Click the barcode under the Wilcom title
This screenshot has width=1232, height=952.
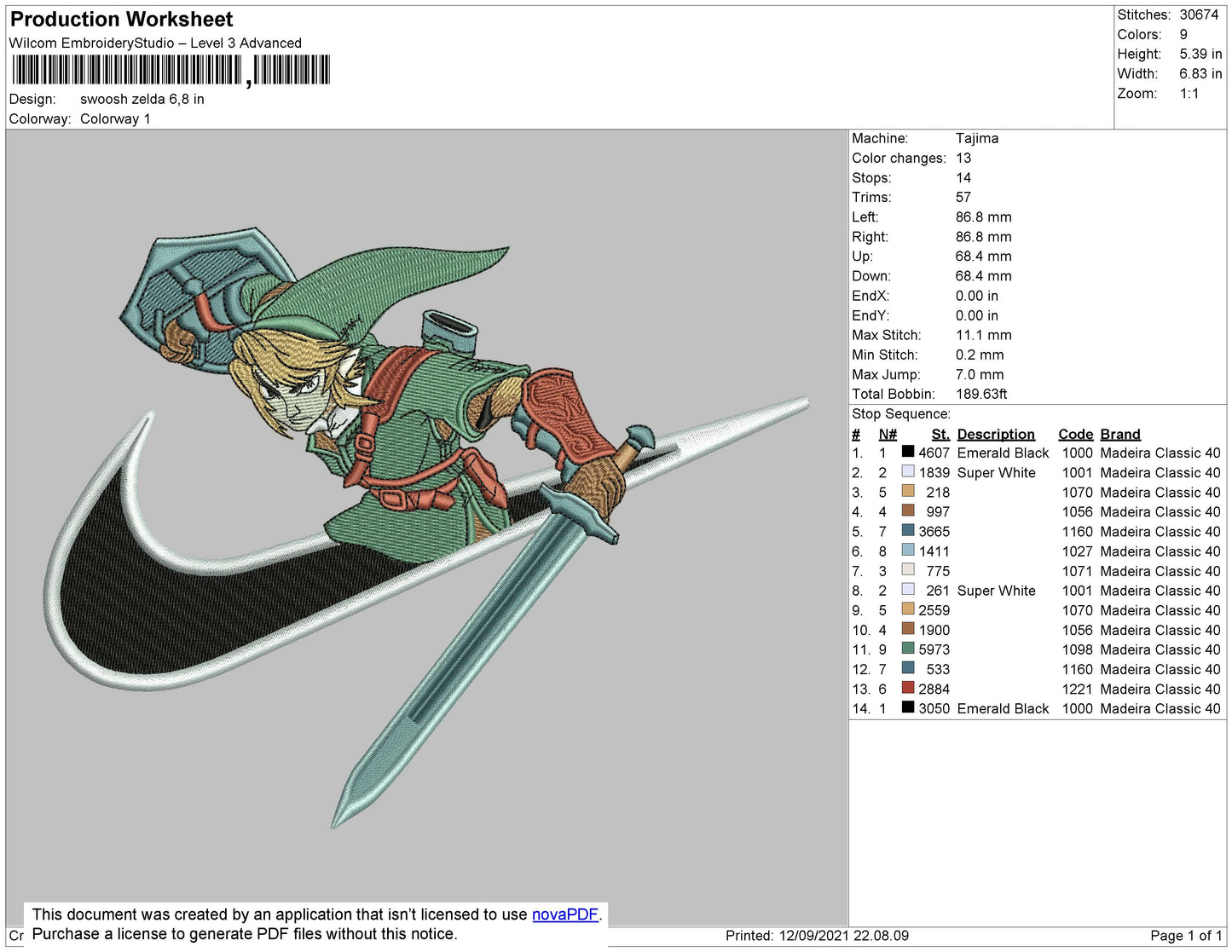pyautogui.click(x=171, y=71)
